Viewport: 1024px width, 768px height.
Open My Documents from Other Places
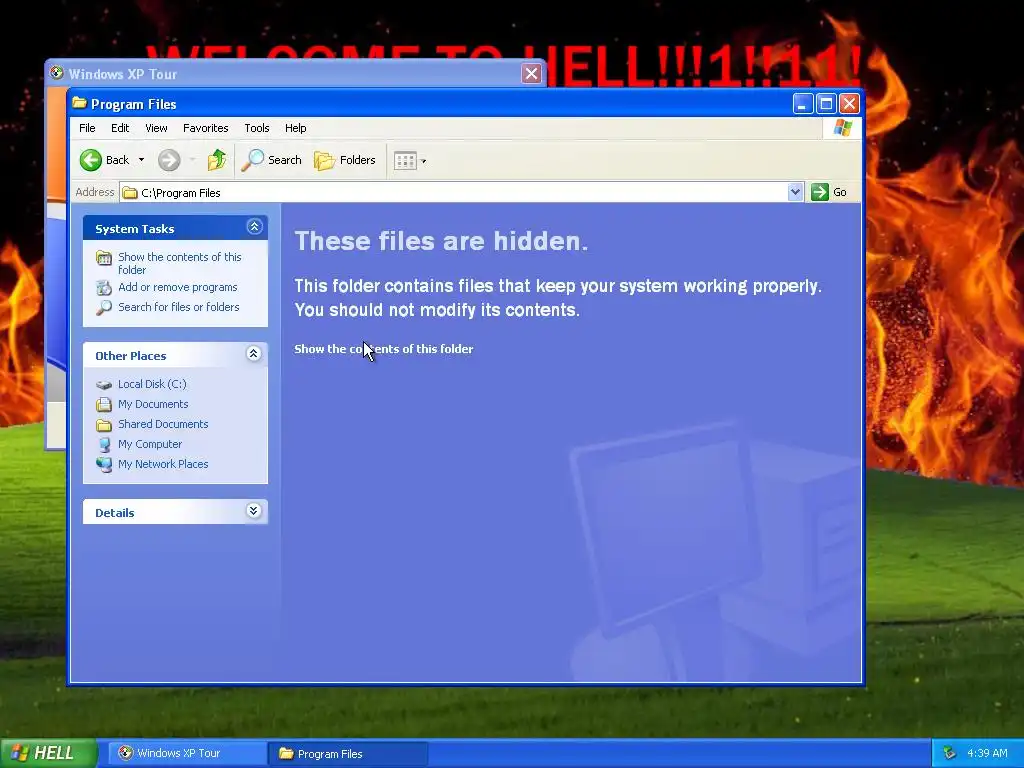[153, 404]
